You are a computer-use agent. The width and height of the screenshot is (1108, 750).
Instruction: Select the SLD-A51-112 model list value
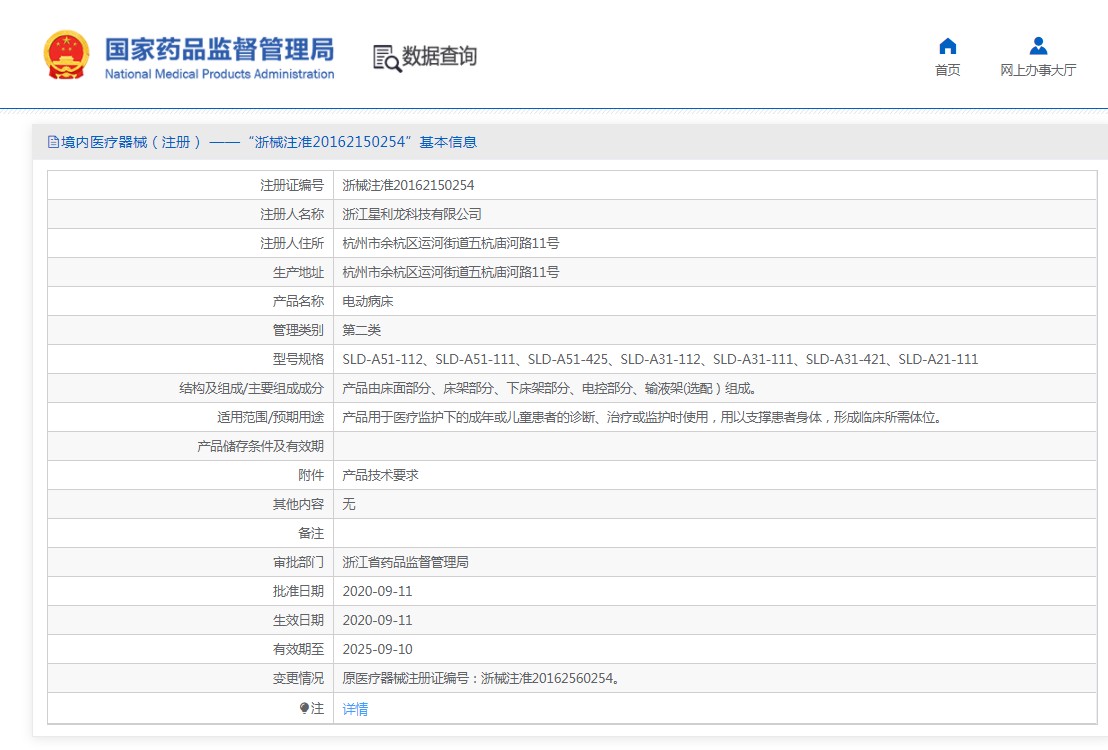660,359
